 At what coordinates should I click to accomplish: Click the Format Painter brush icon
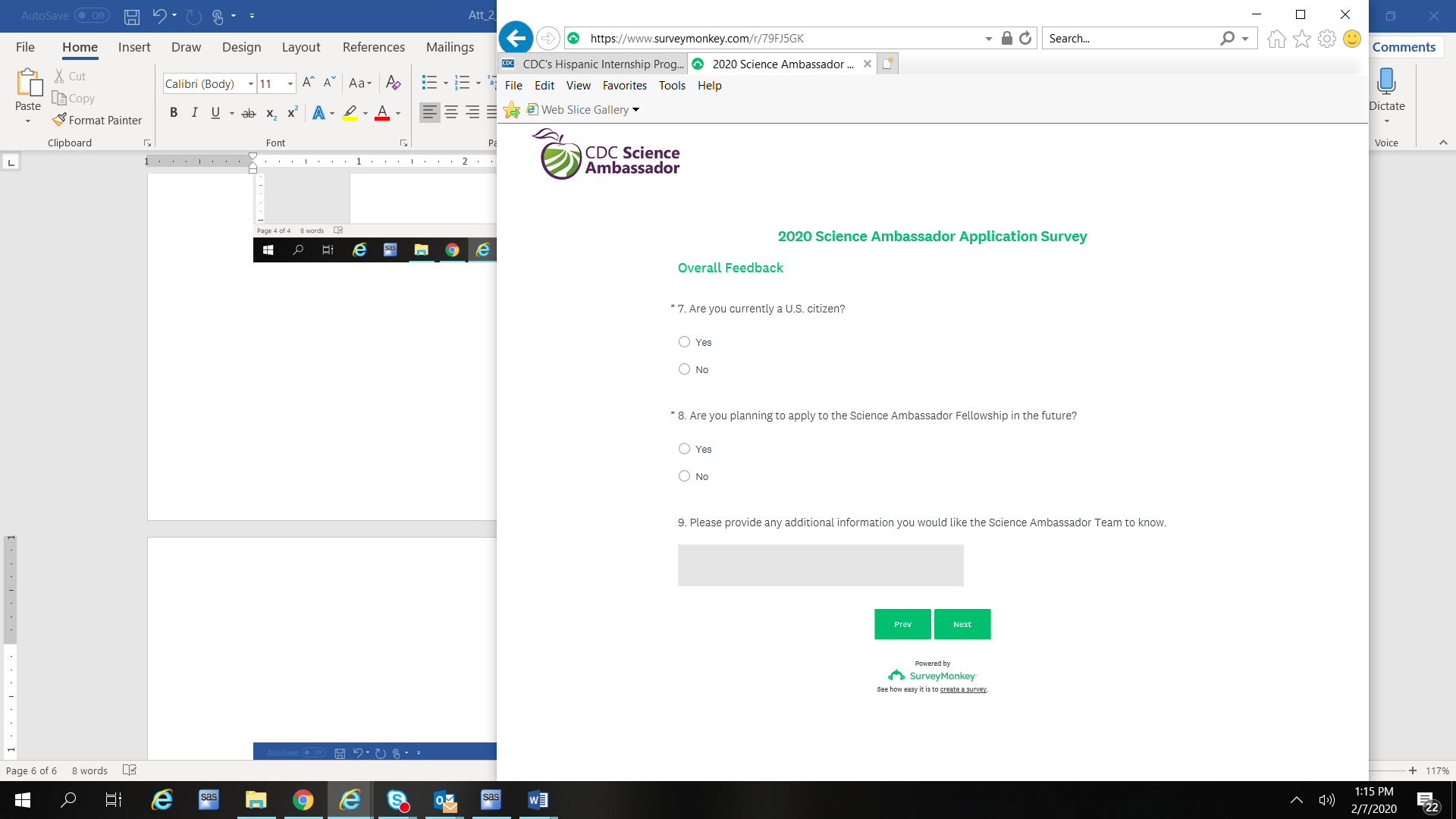tap(59, 120)
